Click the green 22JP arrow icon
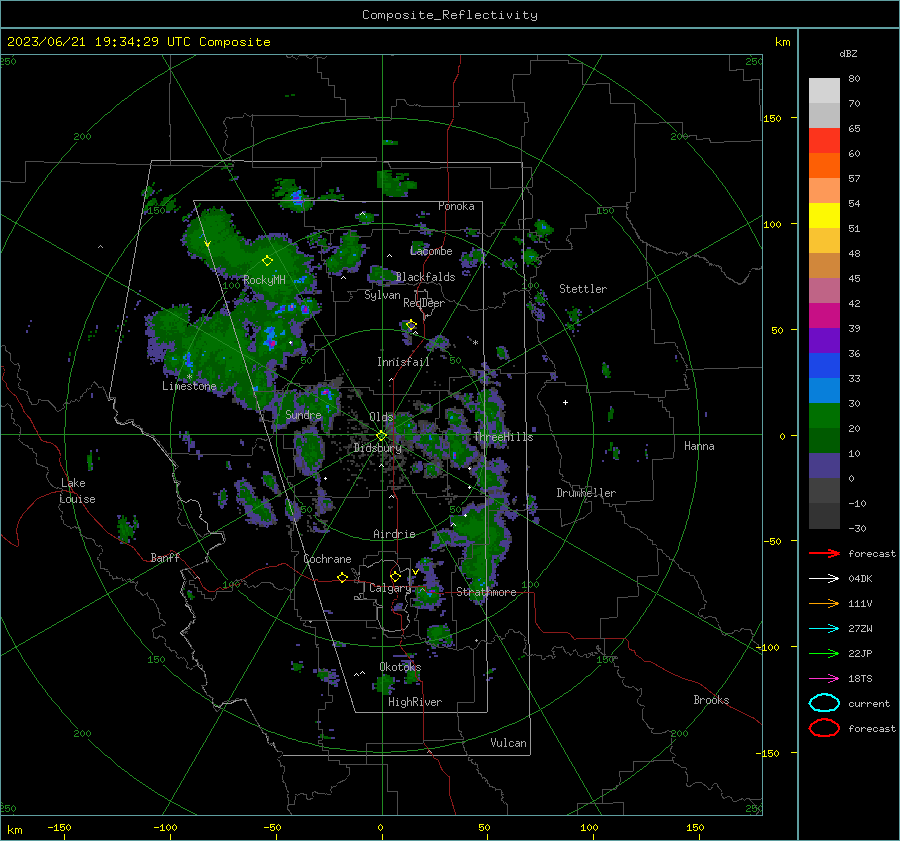 (x=824, y=653)
